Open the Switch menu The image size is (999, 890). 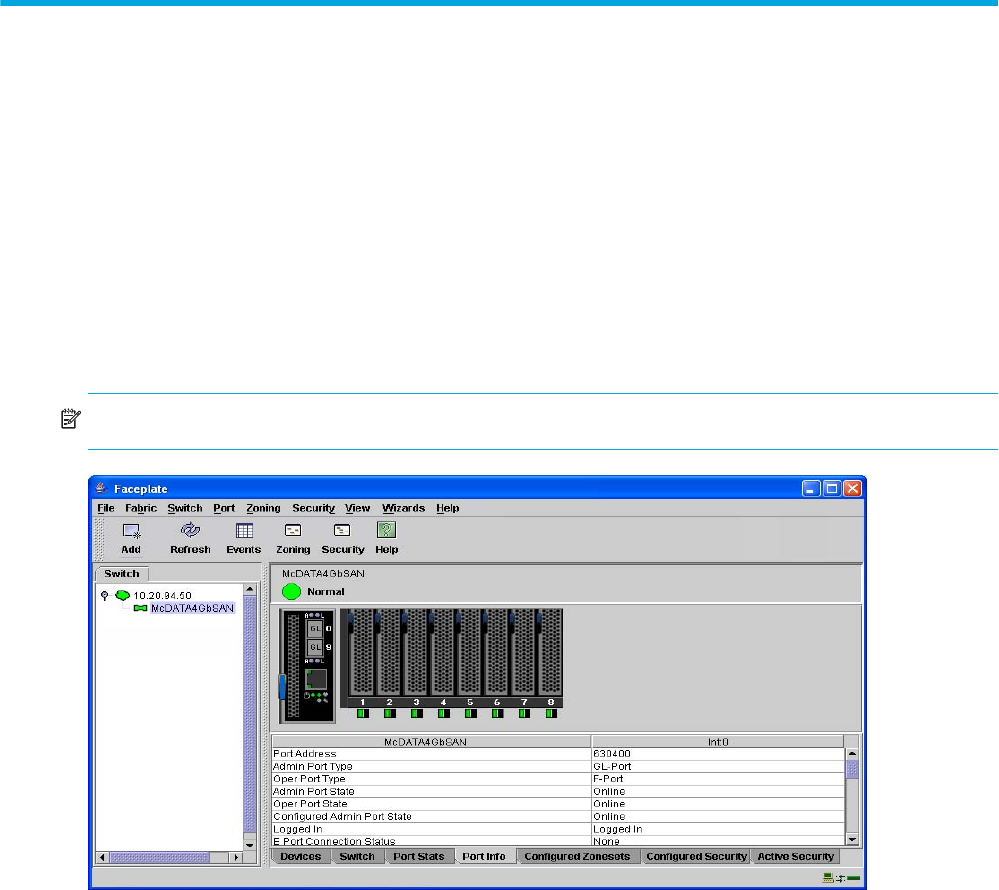click(185, 508)
